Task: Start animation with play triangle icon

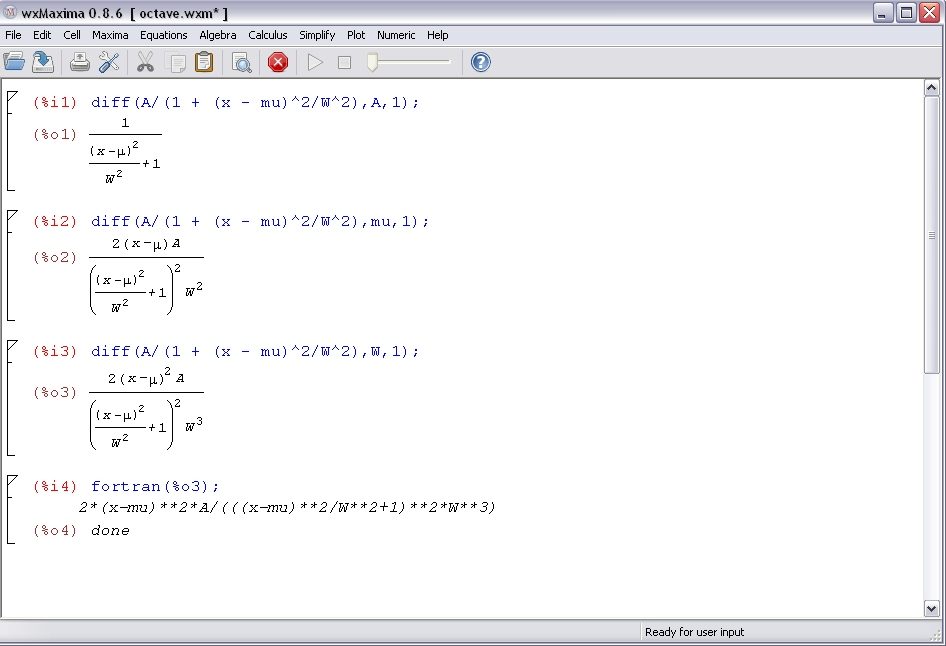Action: tap(315, 62)
